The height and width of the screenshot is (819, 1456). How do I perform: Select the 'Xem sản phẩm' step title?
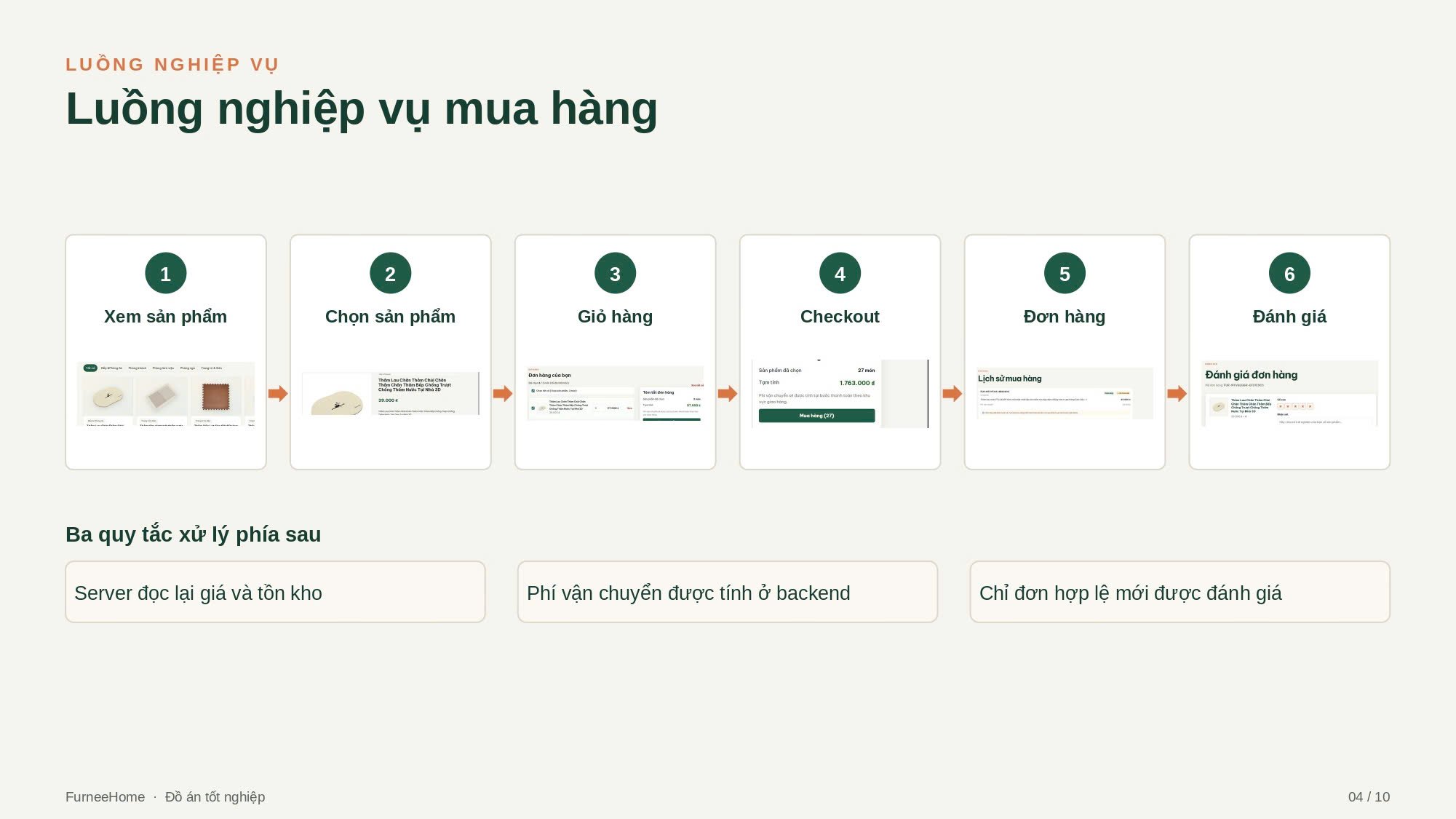166,317
